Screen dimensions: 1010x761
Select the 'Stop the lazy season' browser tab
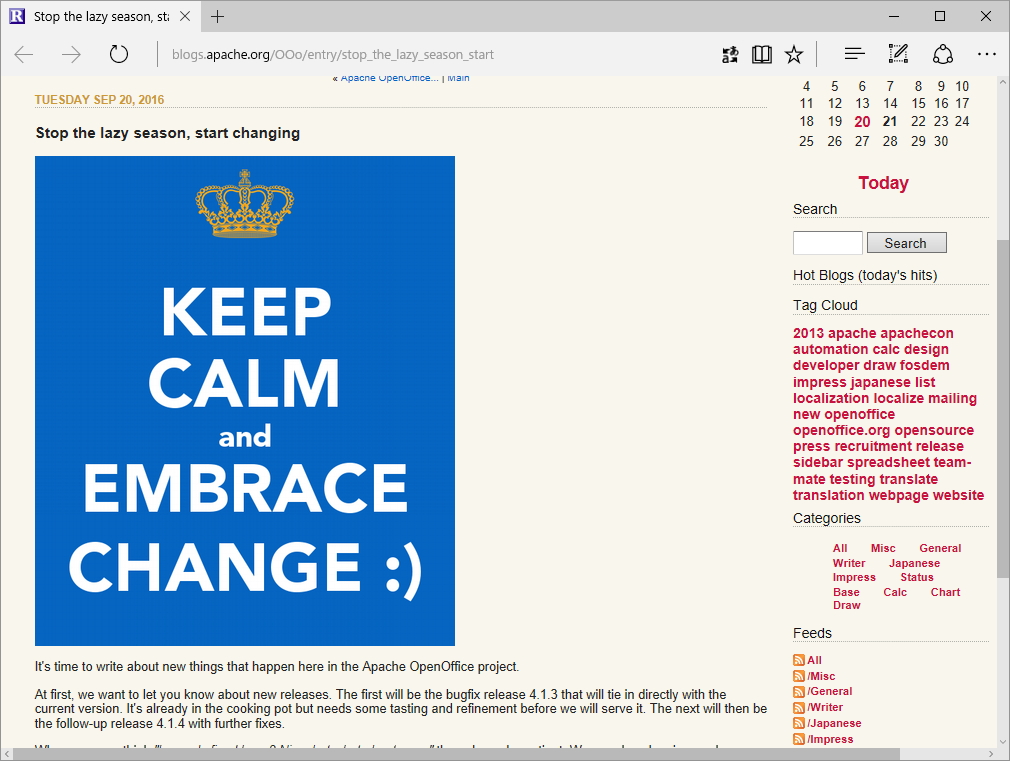[100, 17]
